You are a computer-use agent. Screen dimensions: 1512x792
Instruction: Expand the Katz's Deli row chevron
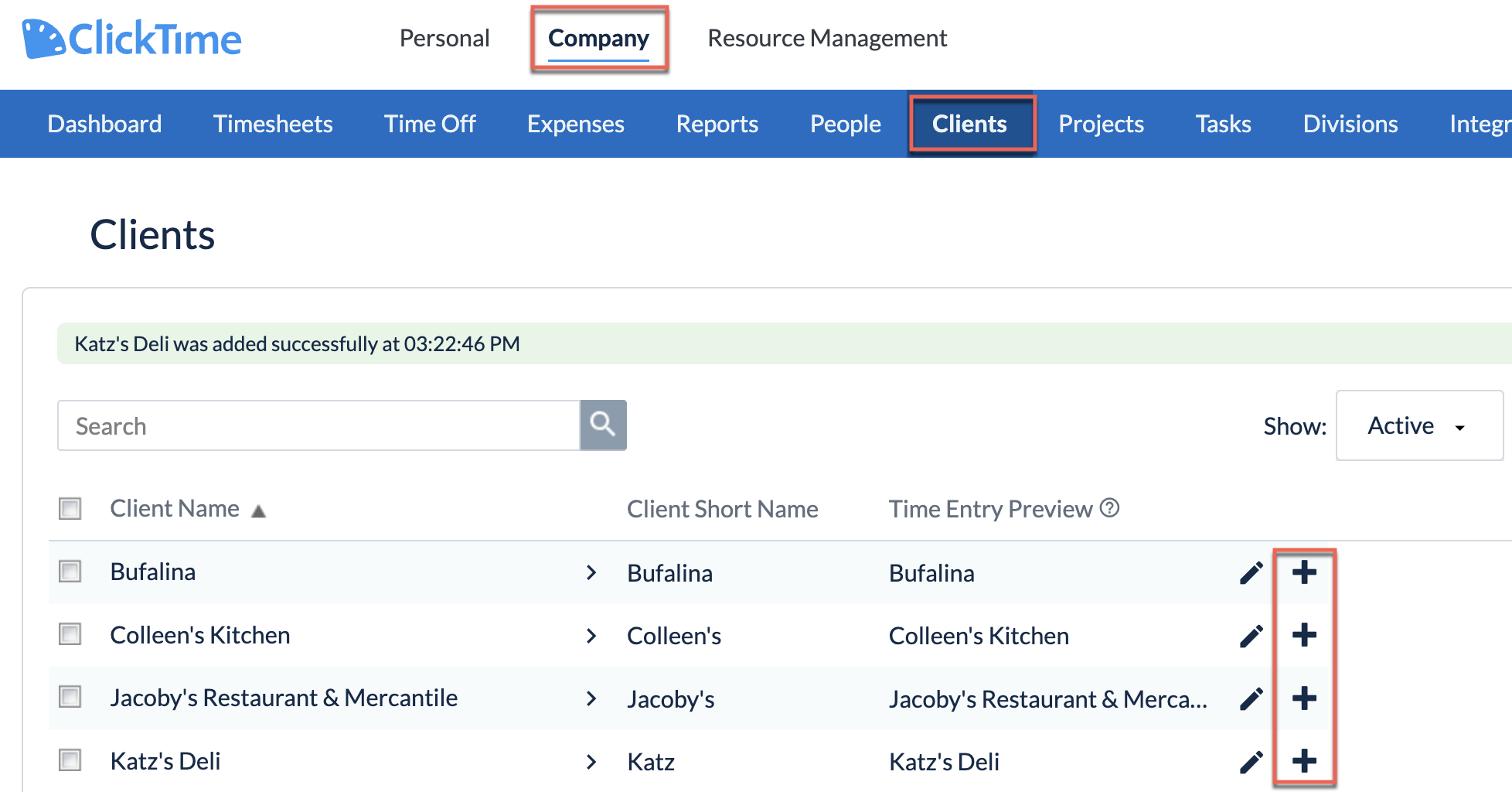tap(591, 762)
